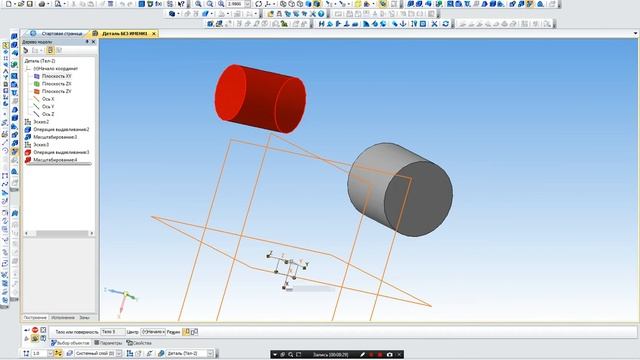Select the red cylinder body

pos(260,99)
